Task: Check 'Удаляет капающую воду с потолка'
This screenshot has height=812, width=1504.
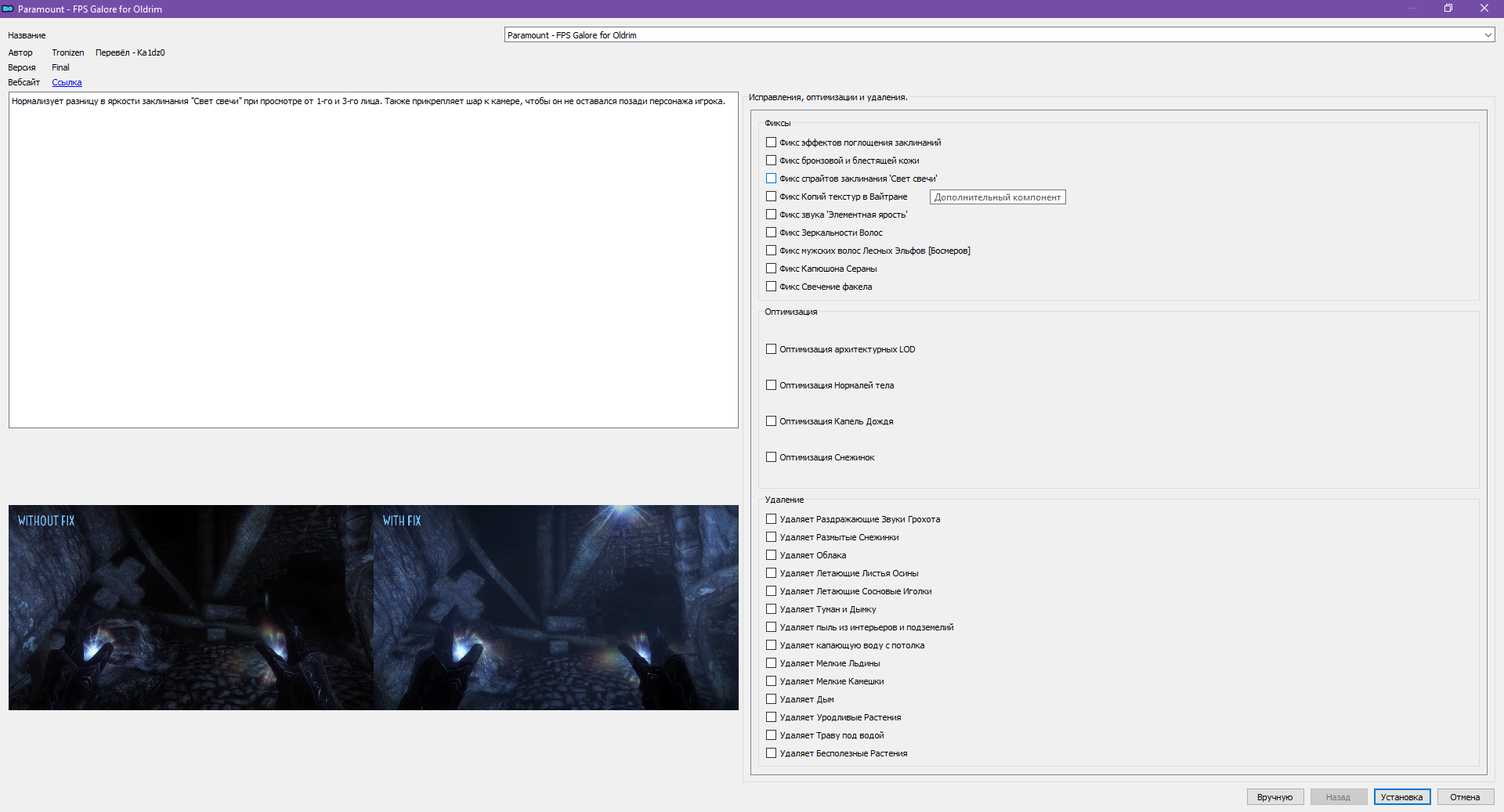Action: [x=771, y=645]
